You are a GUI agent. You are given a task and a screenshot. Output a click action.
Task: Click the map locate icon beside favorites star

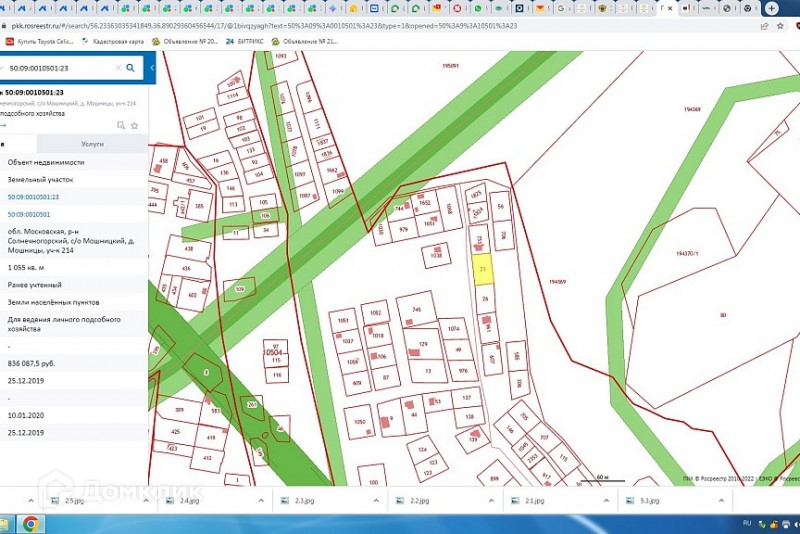click(121, 125)
